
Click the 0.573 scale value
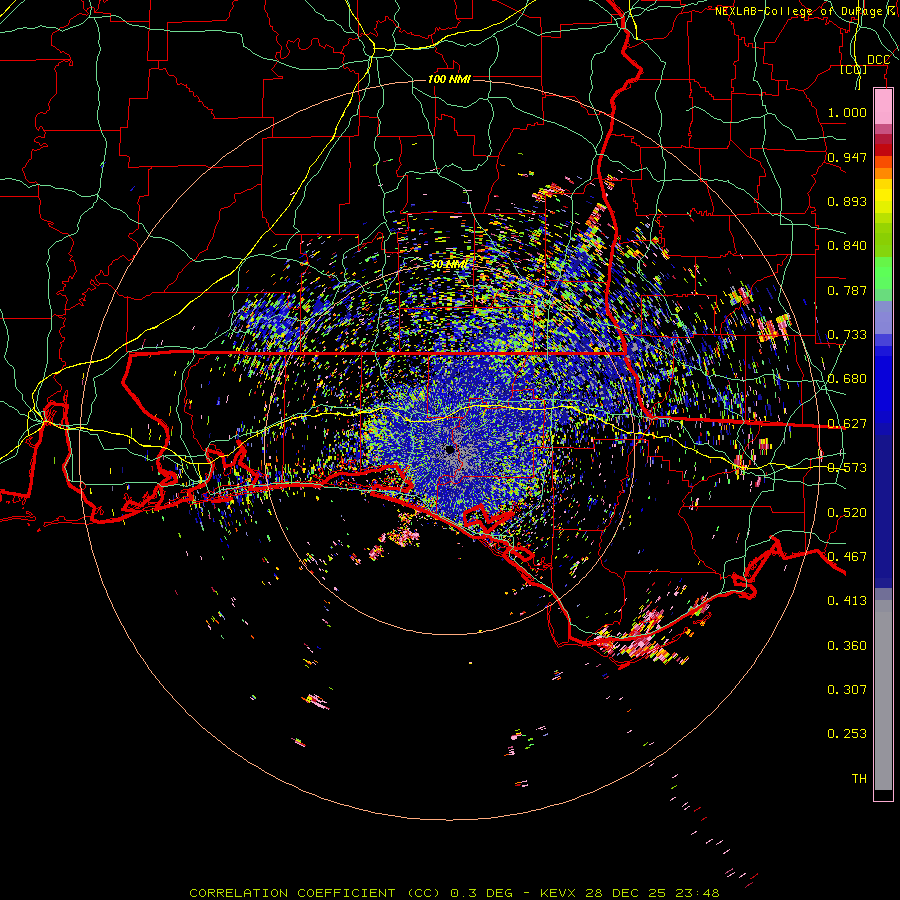[x=847, y=468]
